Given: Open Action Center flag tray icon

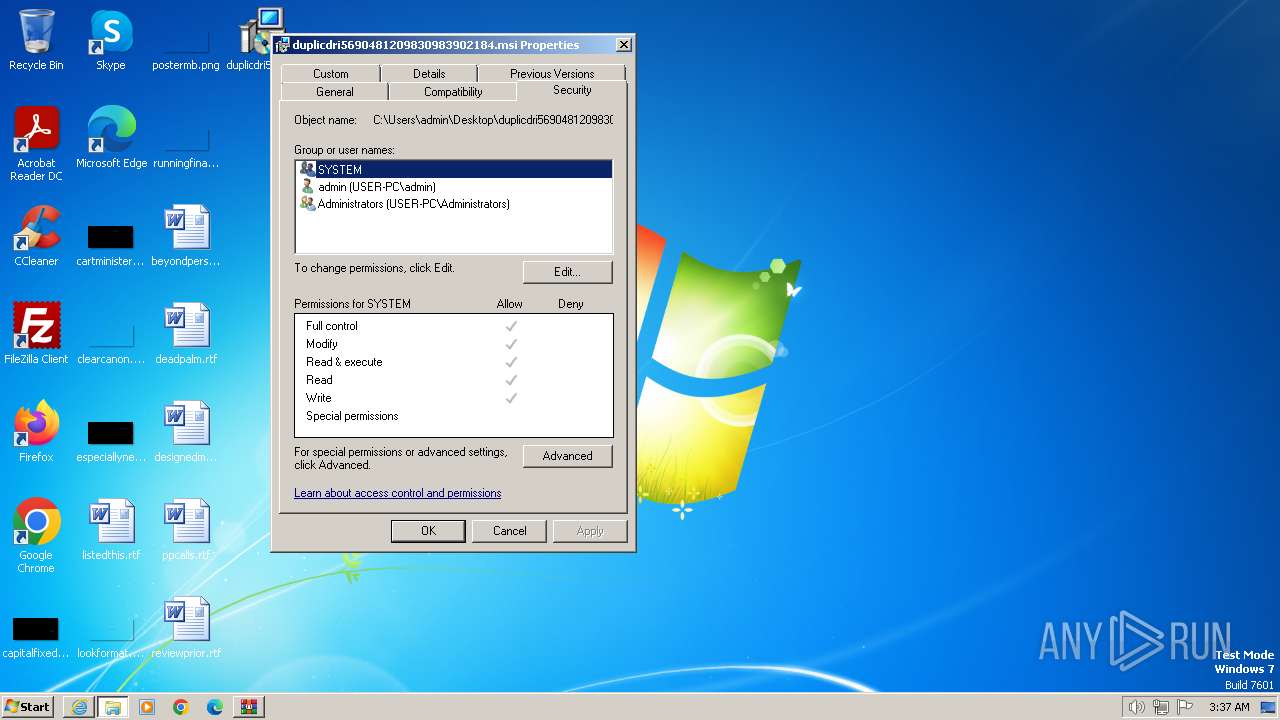Looking at the screenshot, I should coord(1185,707).
